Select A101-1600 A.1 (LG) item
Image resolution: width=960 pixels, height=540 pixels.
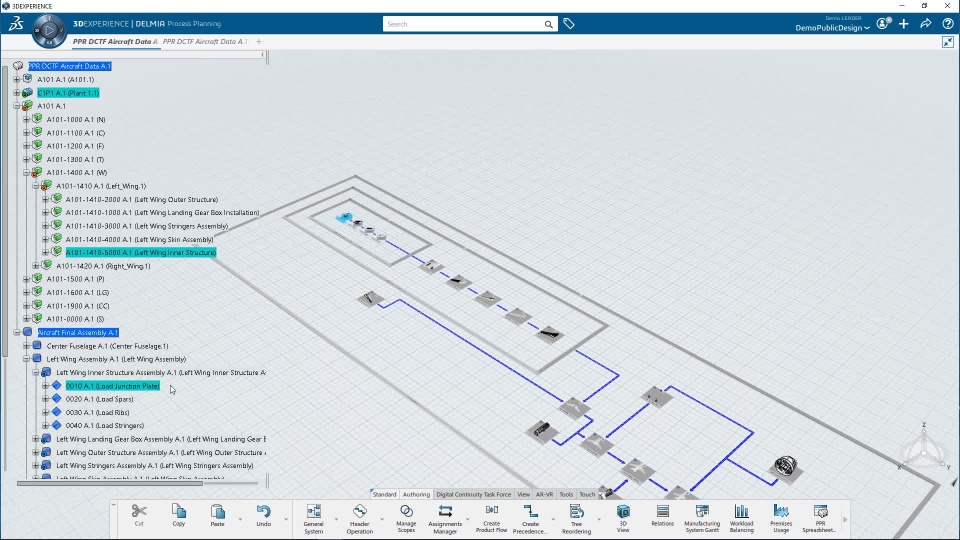point(78,293)
